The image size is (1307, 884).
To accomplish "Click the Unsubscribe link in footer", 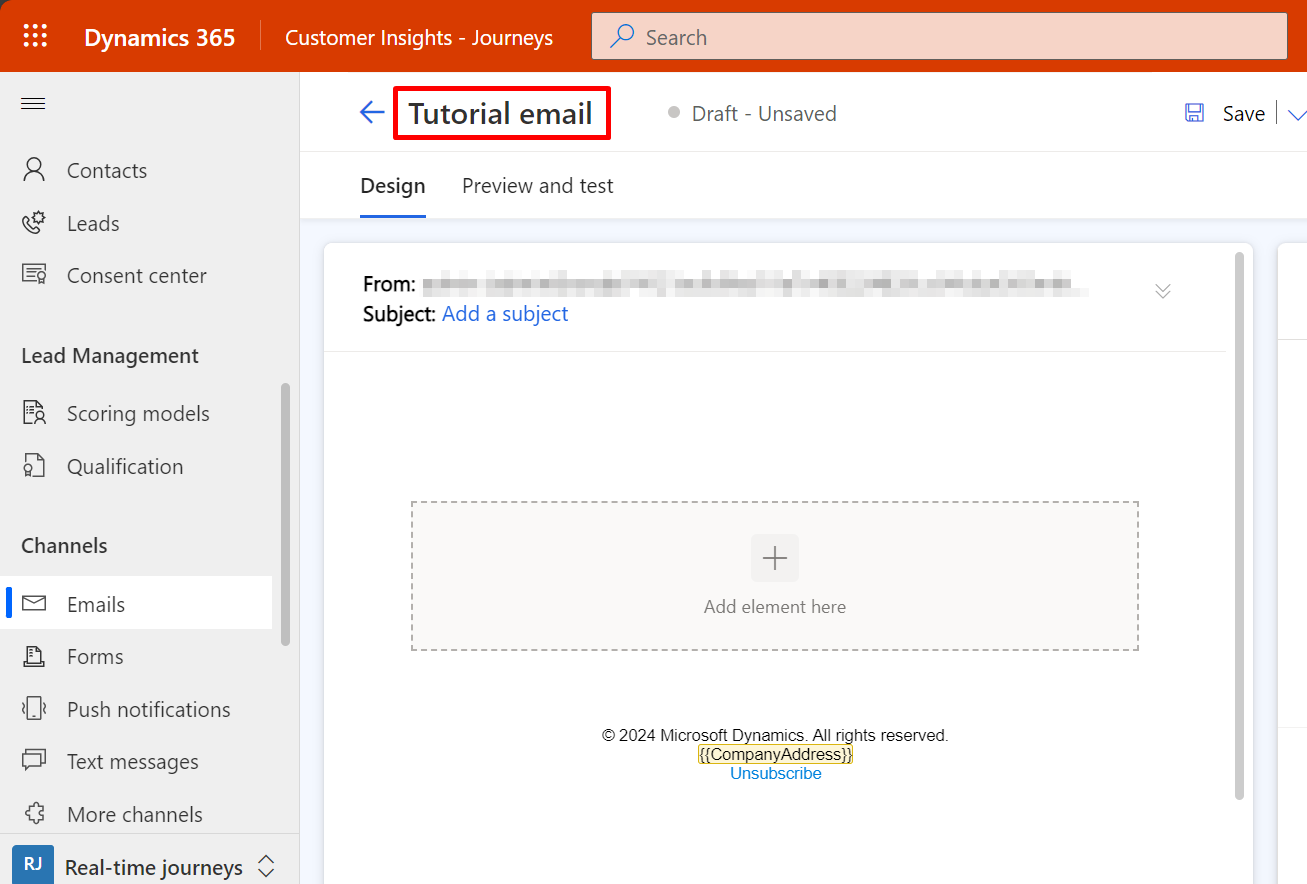I will [x=776, y=773].
